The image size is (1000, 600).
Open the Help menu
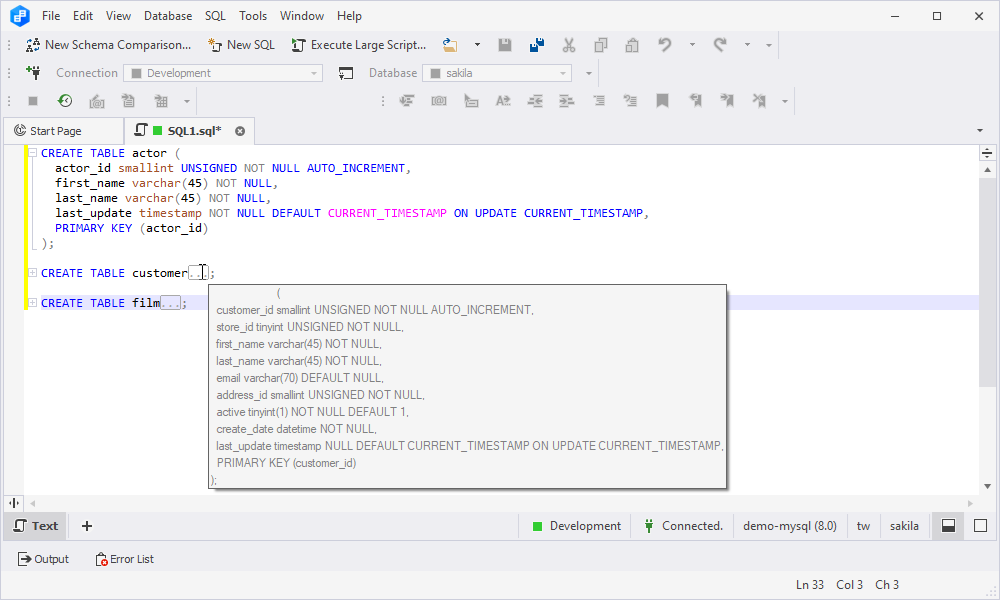(x=349, y=16)
